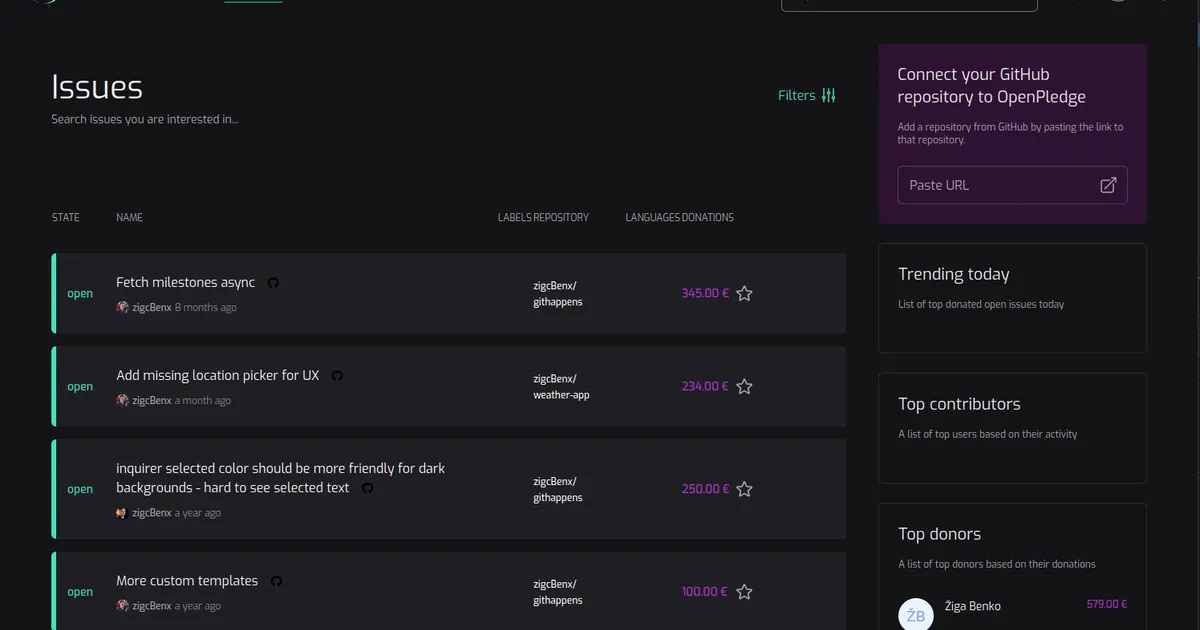
Task: Star the "Fetch milestones async" issue
Action: pos(744,294)
